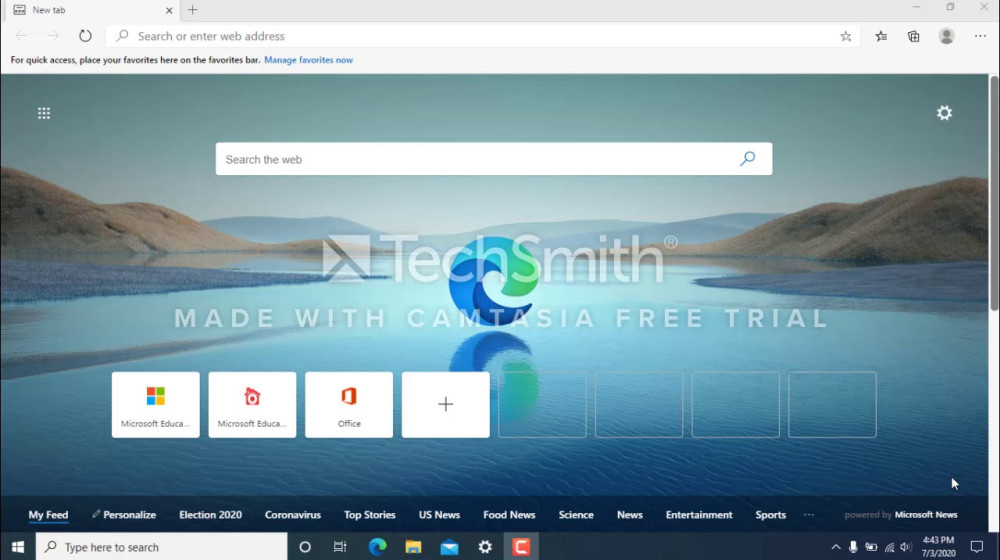Add a new quick link tile

[x=446, y=405]
